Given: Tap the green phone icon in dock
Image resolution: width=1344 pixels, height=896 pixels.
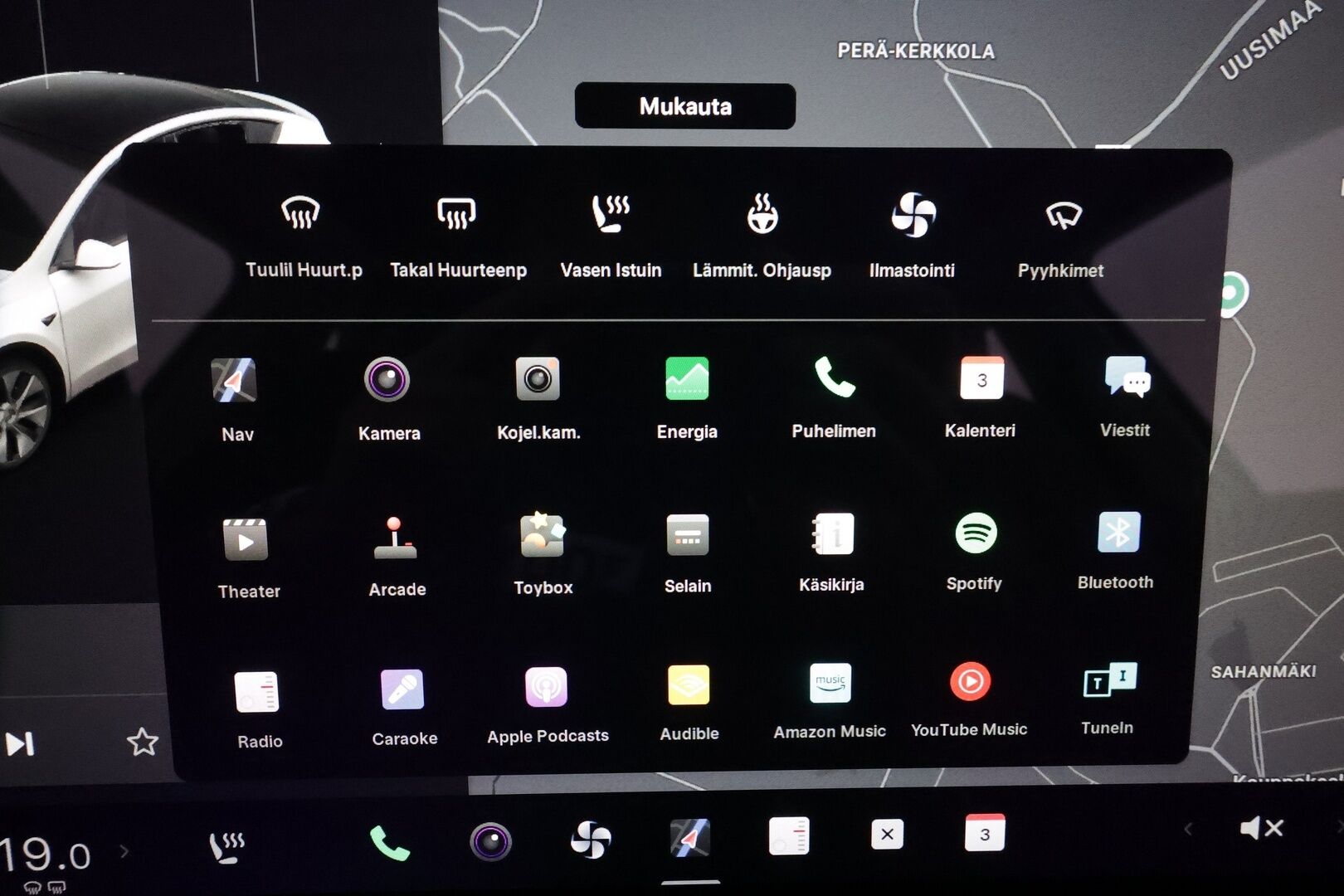Looking at the screenshot, I should (389, 844).
